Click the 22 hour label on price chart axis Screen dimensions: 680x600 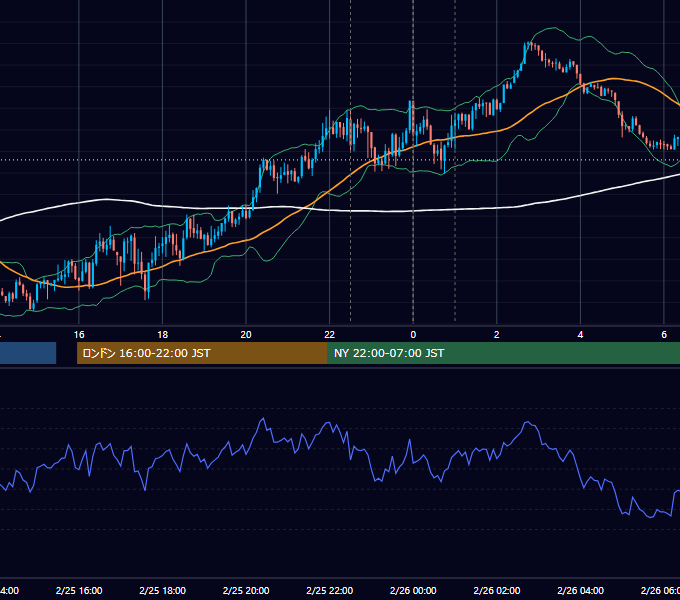[330, 335]
